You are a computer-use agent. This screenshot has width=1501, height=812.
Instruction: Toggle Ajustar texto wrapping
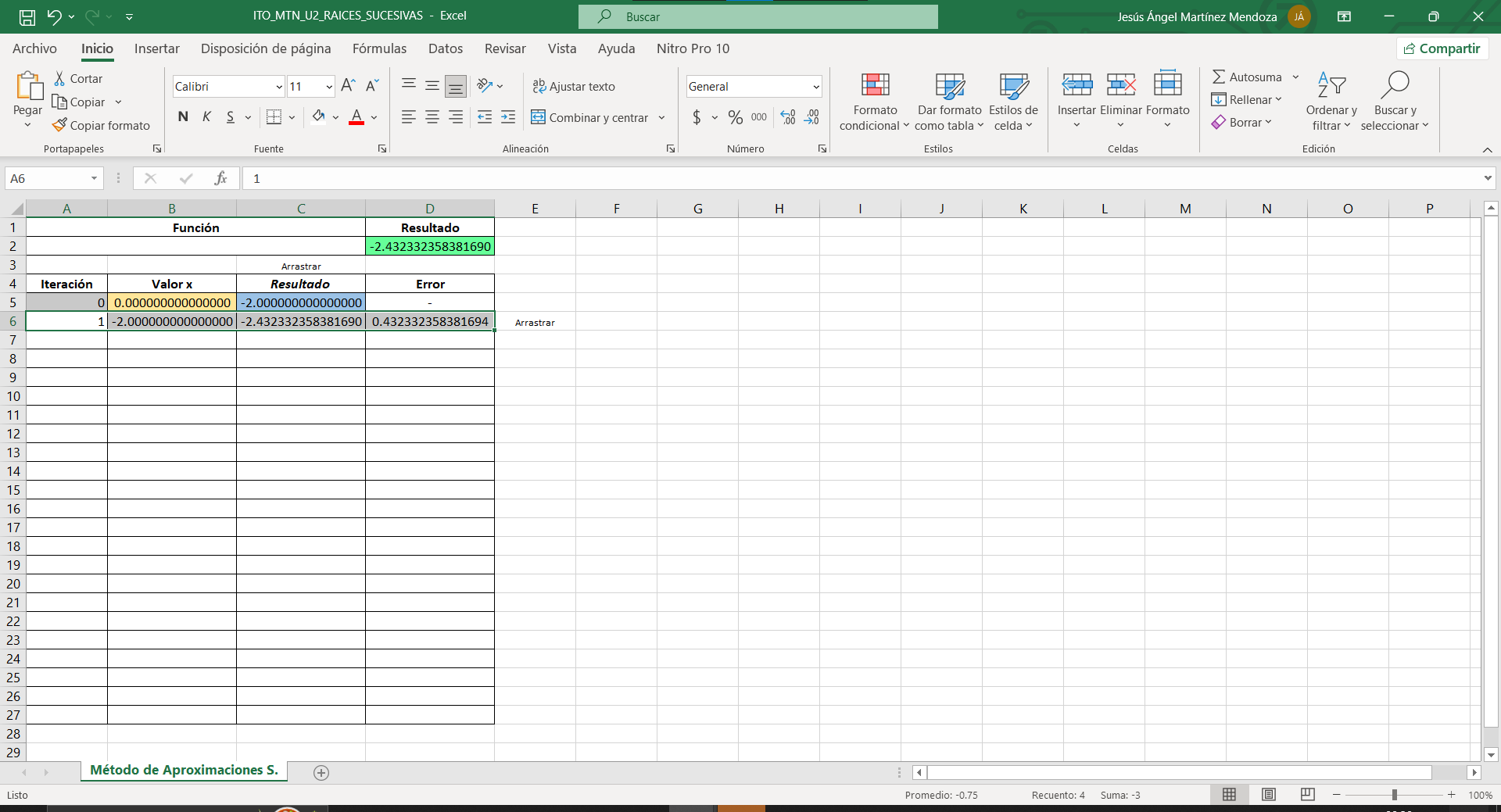pyautogui.click(x=574, y=87)
